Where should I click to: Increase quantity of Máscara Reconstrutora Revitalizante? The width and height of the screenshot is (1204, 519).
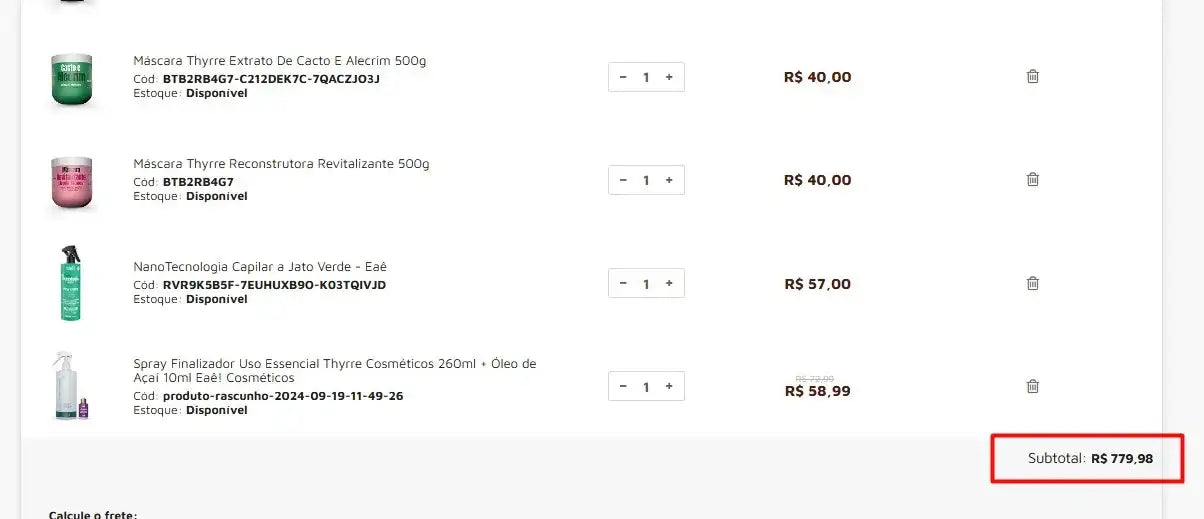click(x=669, y=180)
